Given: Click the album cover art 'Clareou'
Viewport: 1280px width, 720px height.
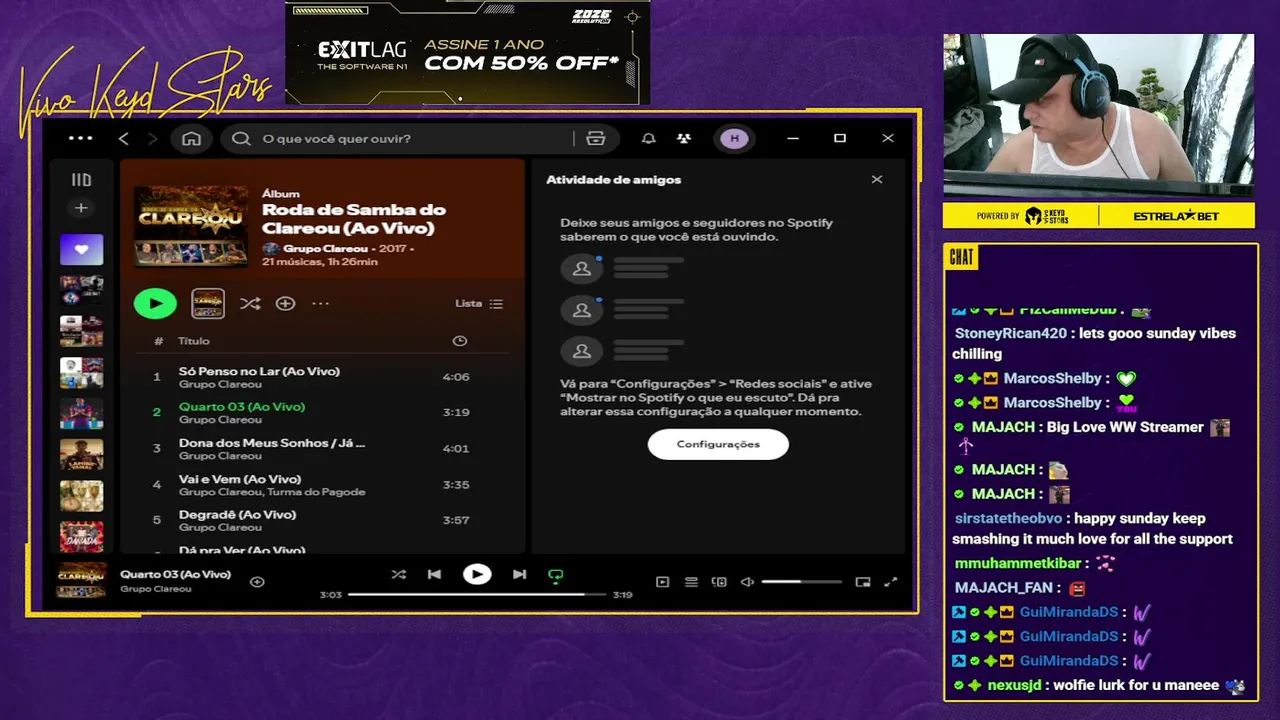Looking at the screenshot, I should (x=191, y=226).
